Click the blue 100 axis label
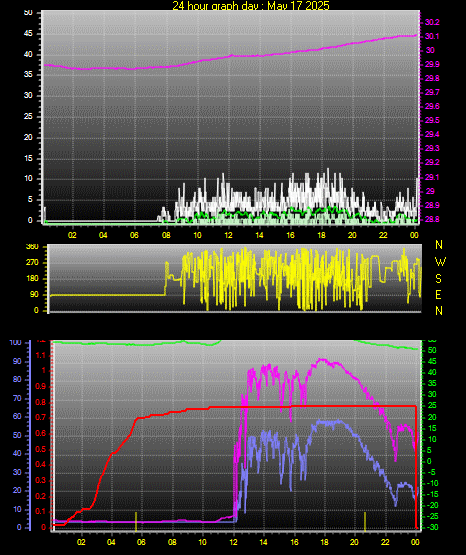Screen dimensions: 466x555 tap(15, 343)
